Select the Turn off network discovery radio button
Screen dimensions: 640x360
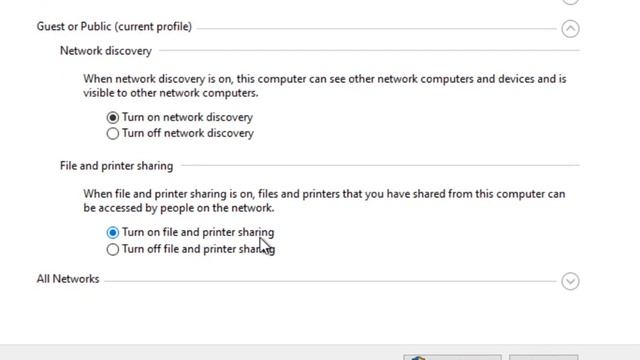113,133
